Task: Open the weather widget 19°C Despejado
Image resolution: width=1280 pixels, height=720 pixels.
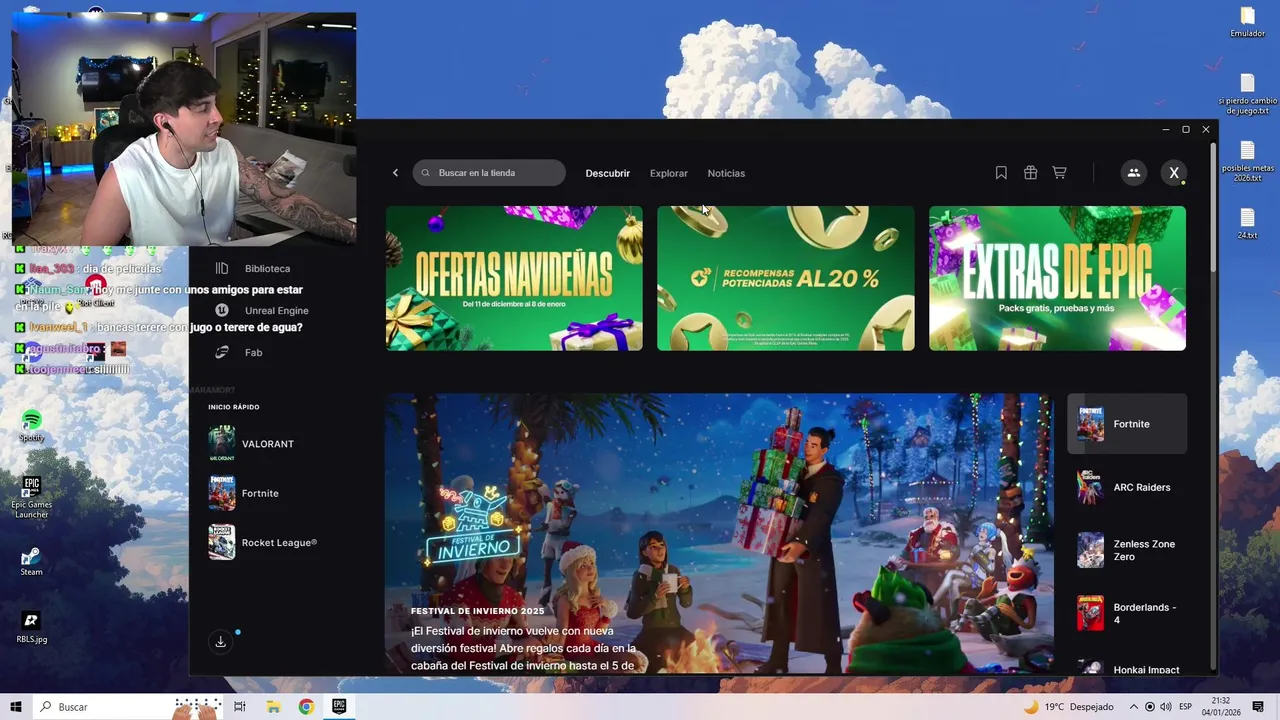Action: [x=1070, y=707]
